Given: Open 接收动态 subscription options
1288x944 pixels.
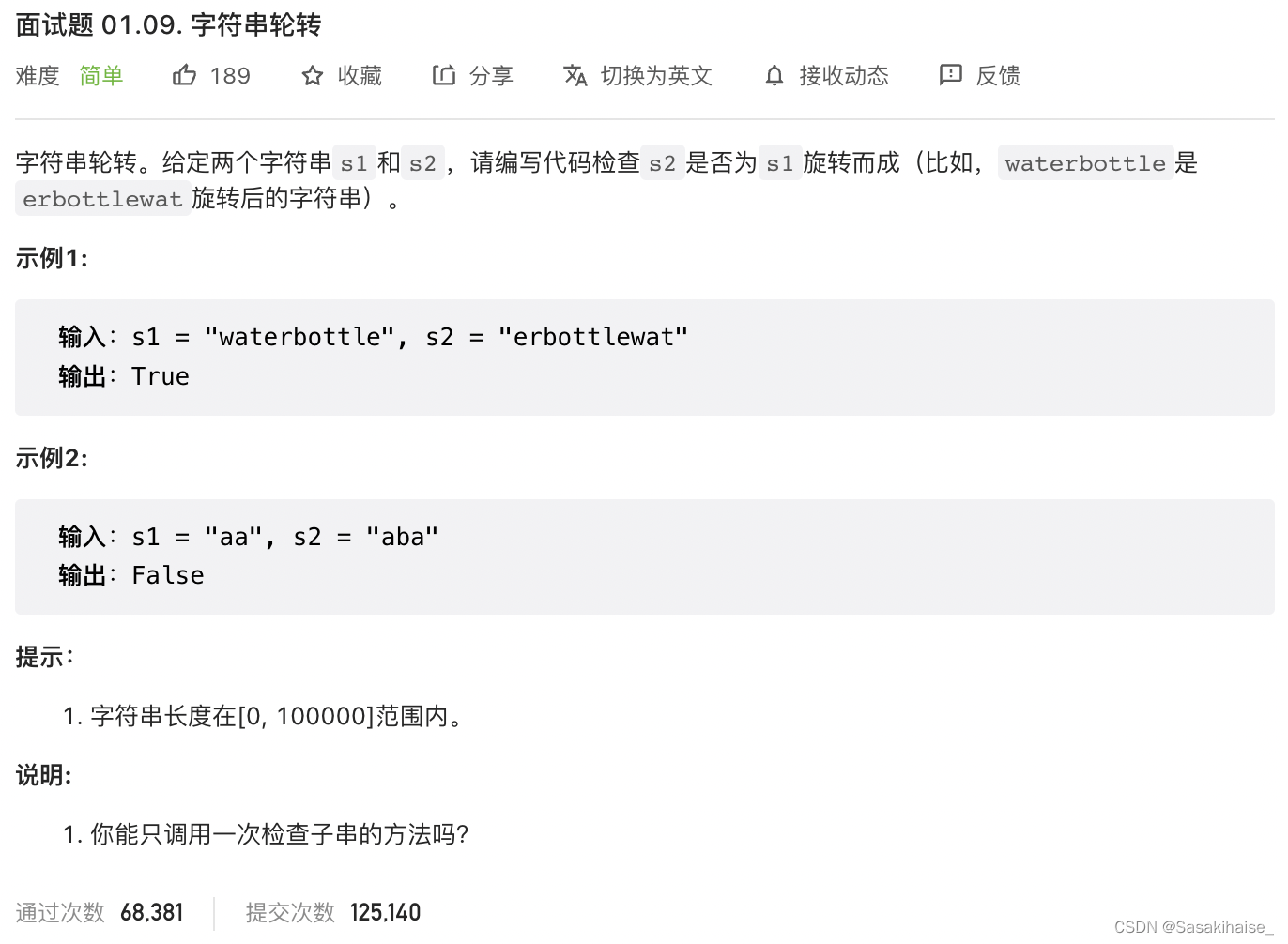Looking at the screenshot, I should (x=844, y=76).
